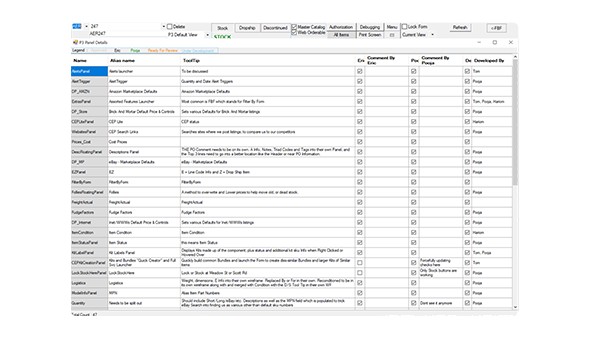This screenshot has width=590, height=360.
Task: Select the AlertsPanel row name cell
Action: (89, 71)
